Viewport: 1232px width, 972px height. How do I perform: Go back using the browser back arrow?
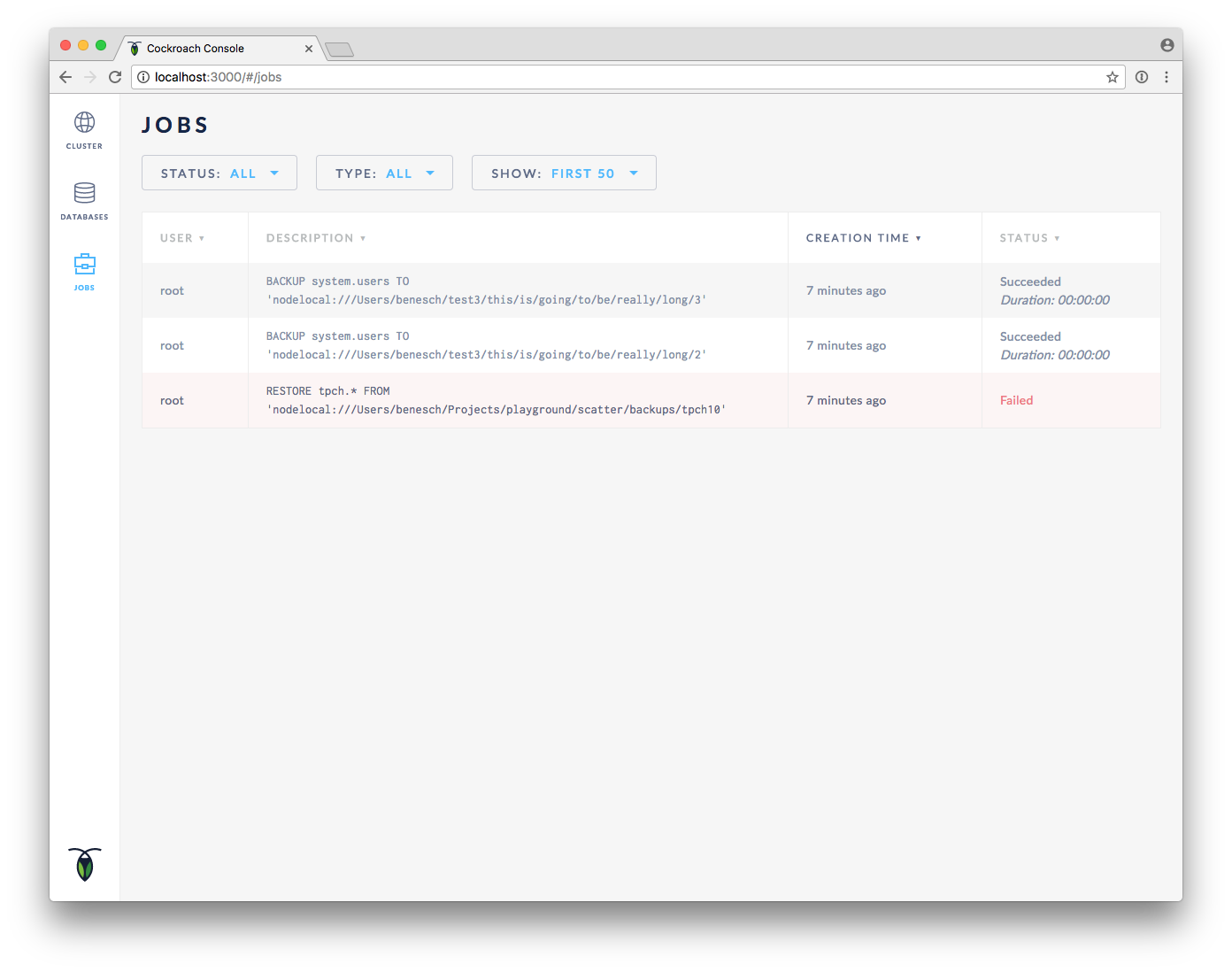[65, 77]
